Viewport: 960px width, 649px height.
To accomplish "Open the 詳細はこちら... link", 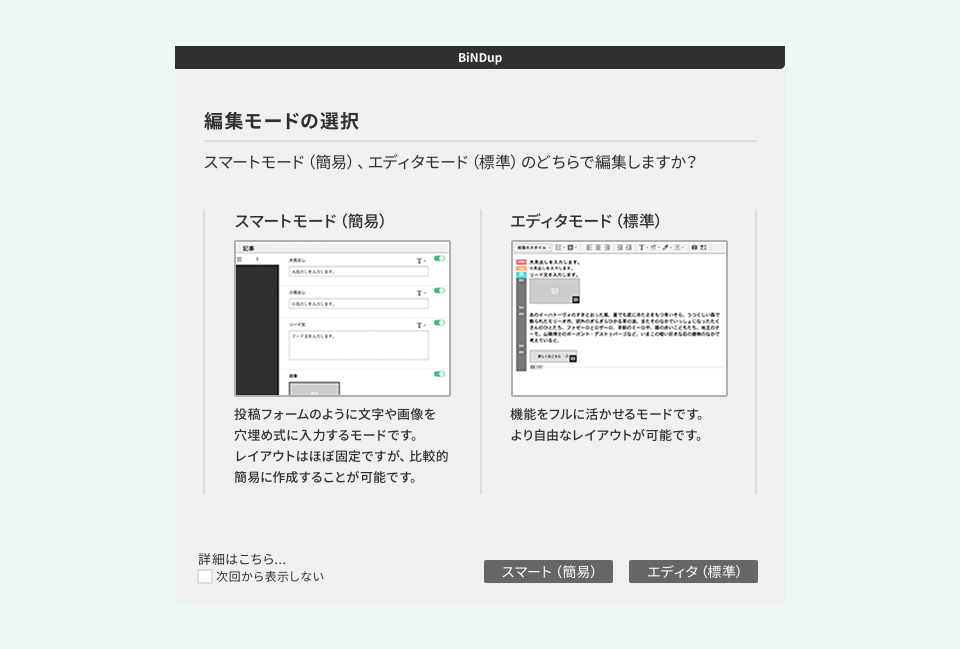I will [242, 558].
